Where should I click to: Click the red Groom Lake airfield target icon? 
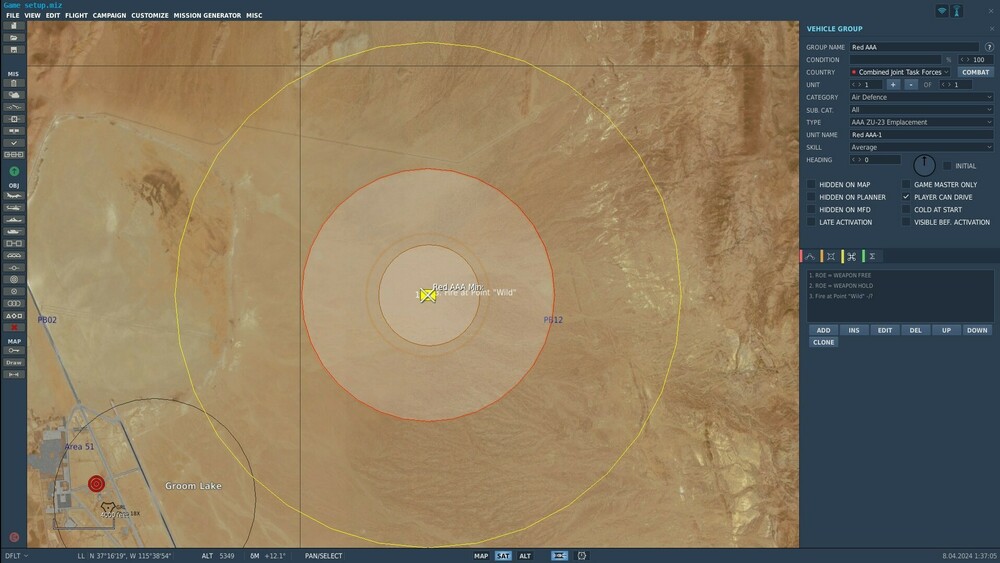coord(96,484)
